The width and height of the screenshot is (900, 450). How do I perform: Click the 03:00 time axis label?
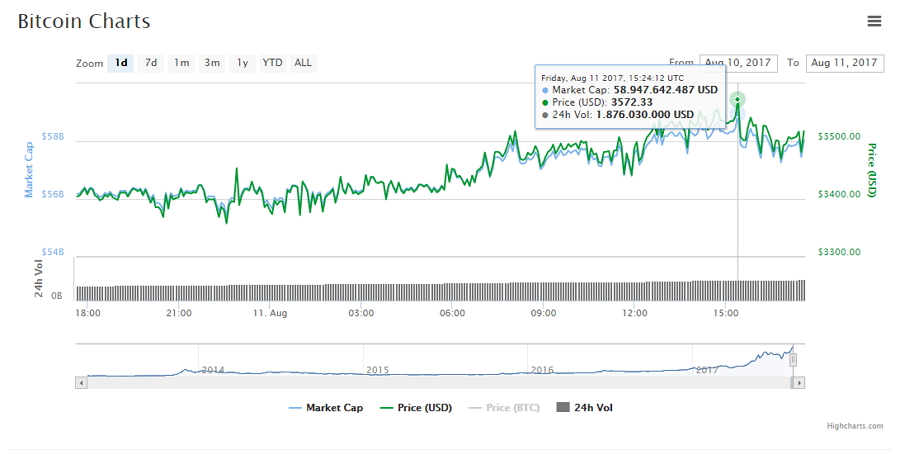click(x=361, y=313)
